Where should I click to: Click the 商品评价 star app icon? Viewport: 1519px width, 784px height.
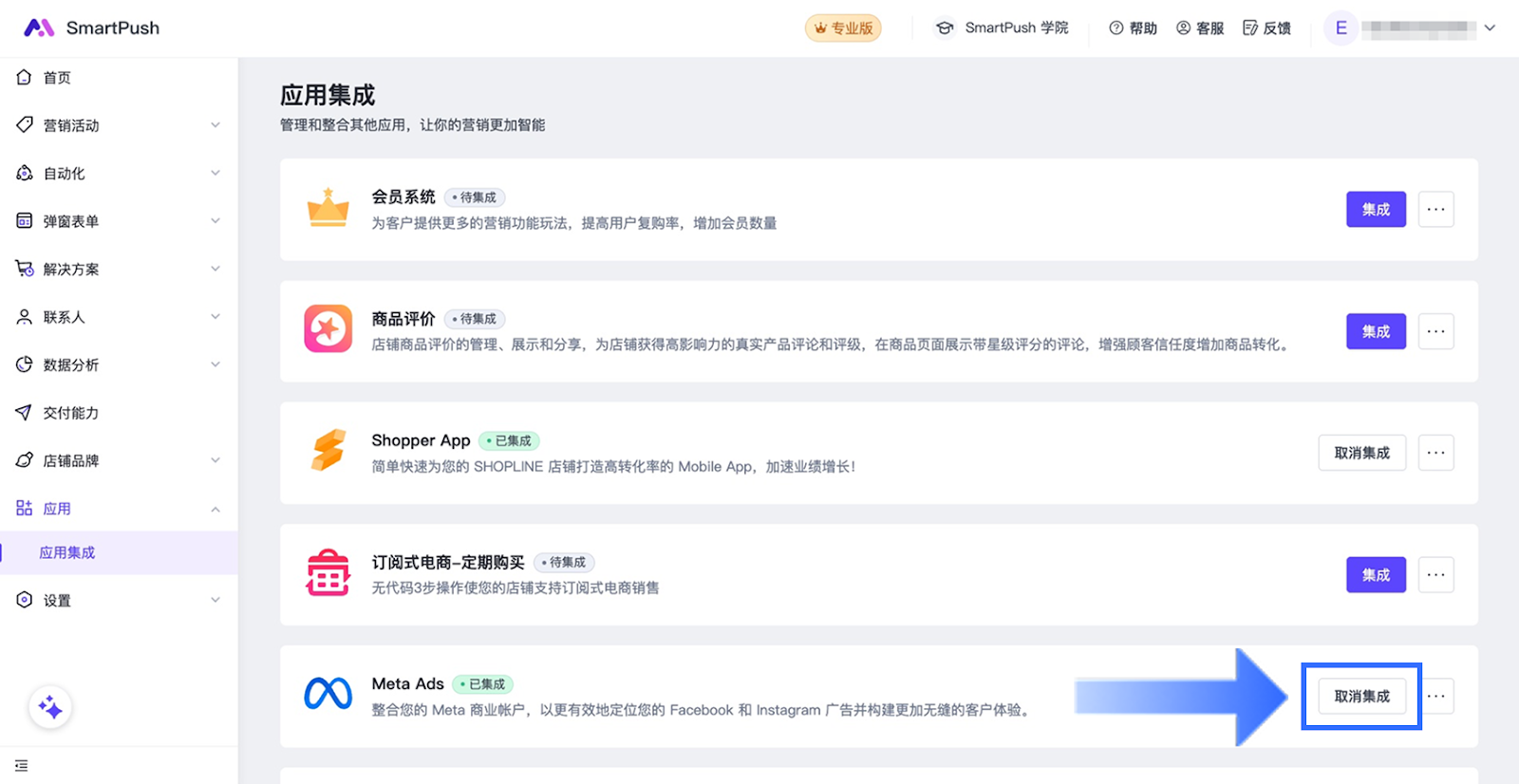point(328,329)
